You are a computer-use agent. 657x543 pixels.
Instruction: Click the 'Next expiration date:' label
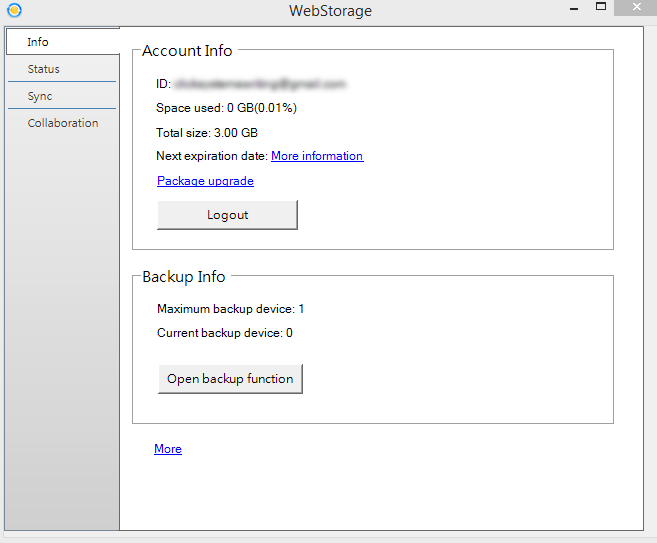[212, 156]
